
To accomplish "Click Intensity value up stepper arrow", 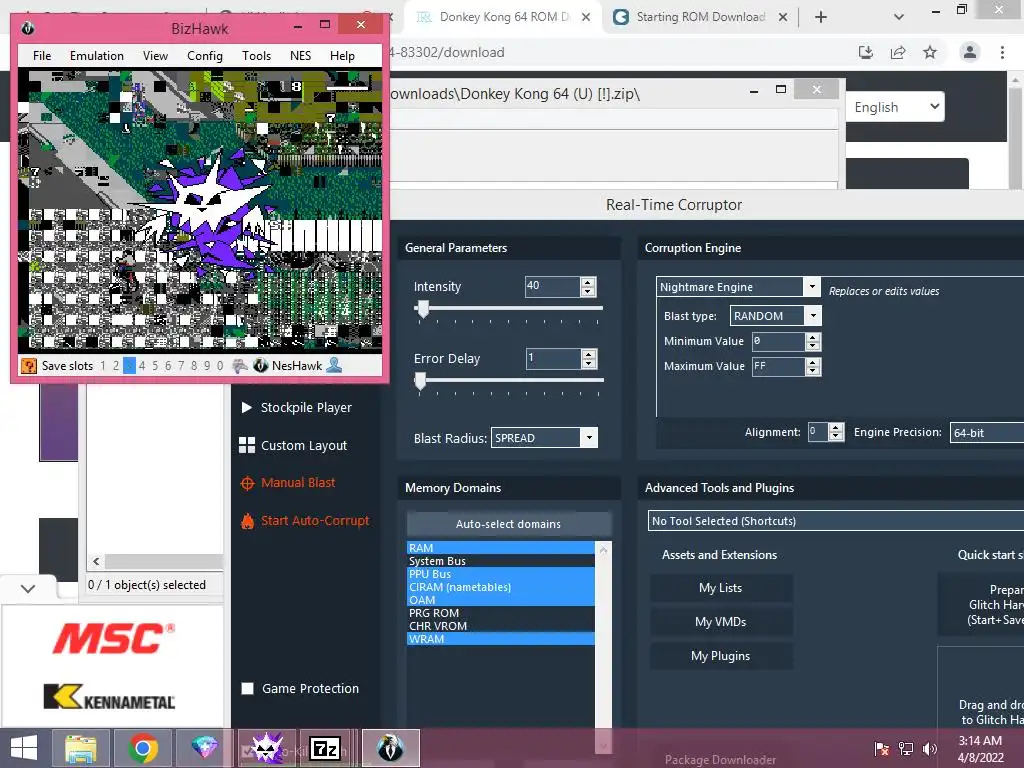I will (588, 282).
